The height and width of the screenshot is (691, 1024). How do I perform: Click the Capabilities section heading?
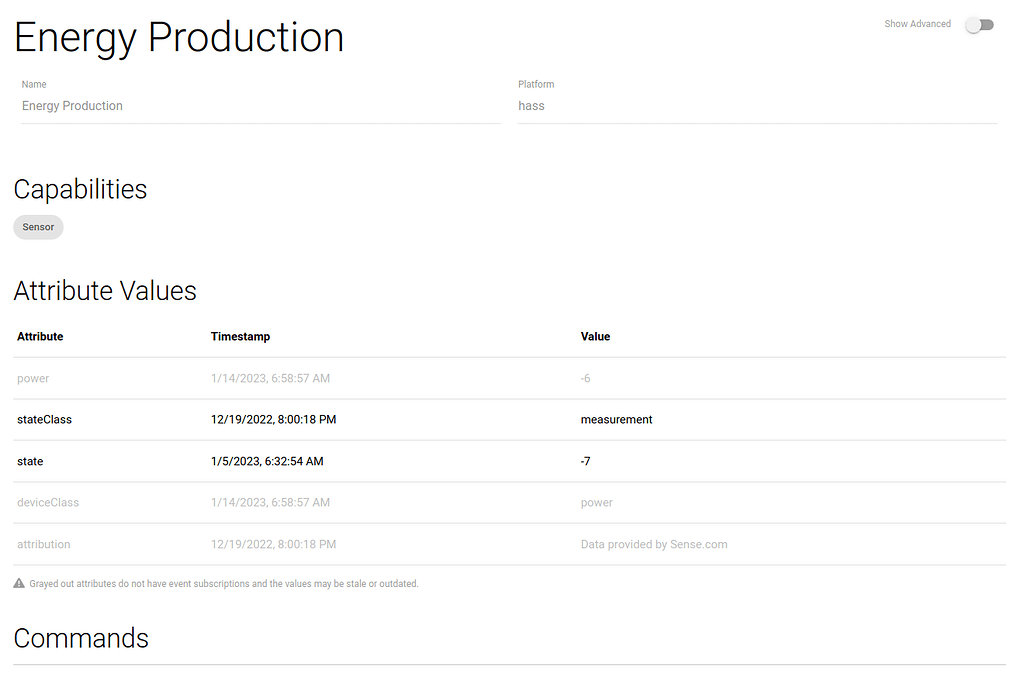pos(80,189)
